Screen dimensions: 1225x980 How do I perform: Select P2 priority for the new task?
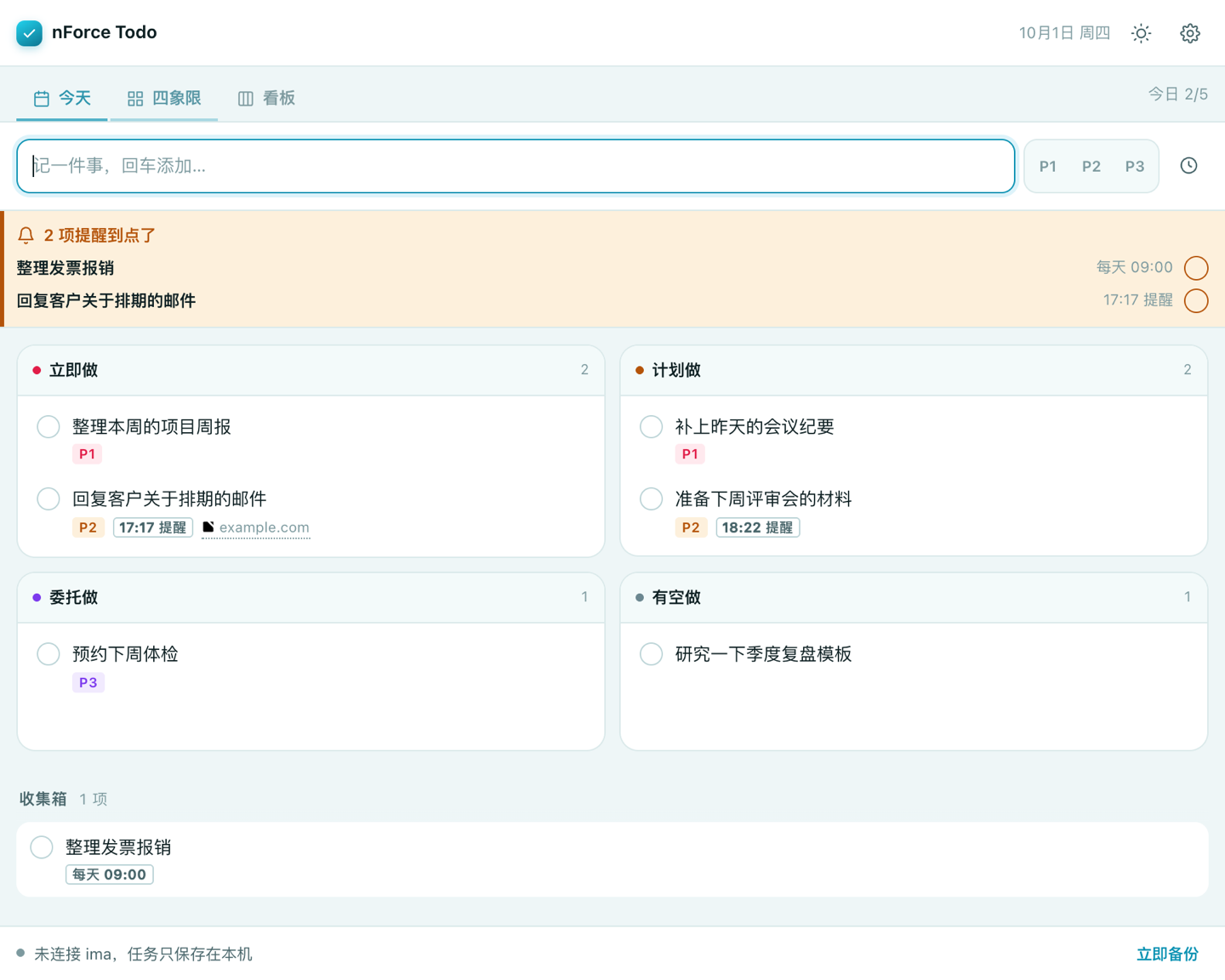1091,167
